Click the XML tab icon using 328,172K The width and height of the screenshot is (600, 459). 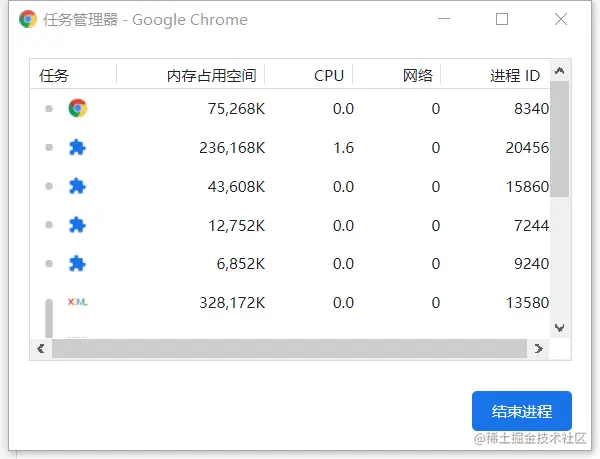click(x=78, y=302)
